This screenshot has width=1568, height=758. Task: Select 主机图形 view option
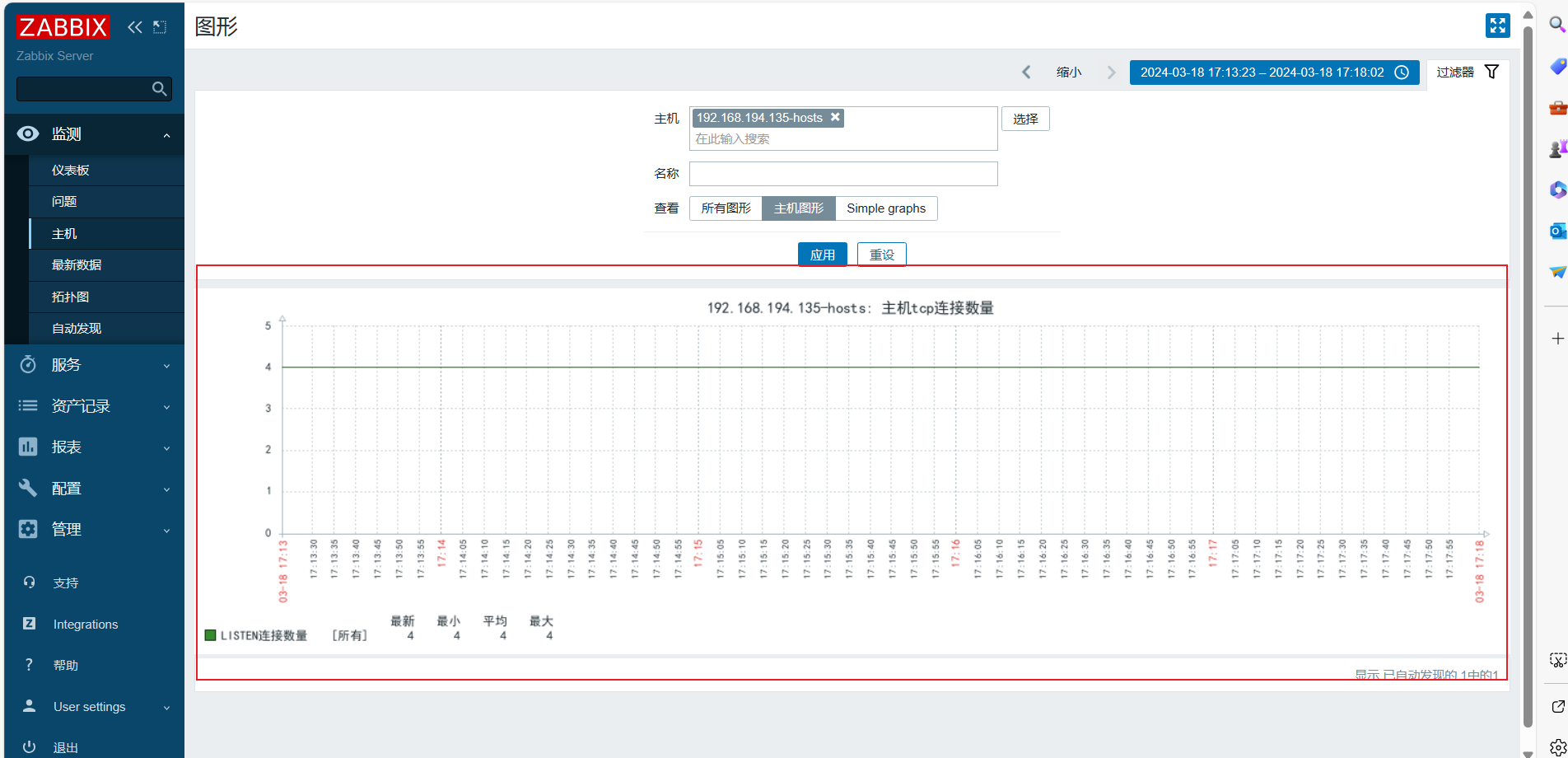(799, 208)
